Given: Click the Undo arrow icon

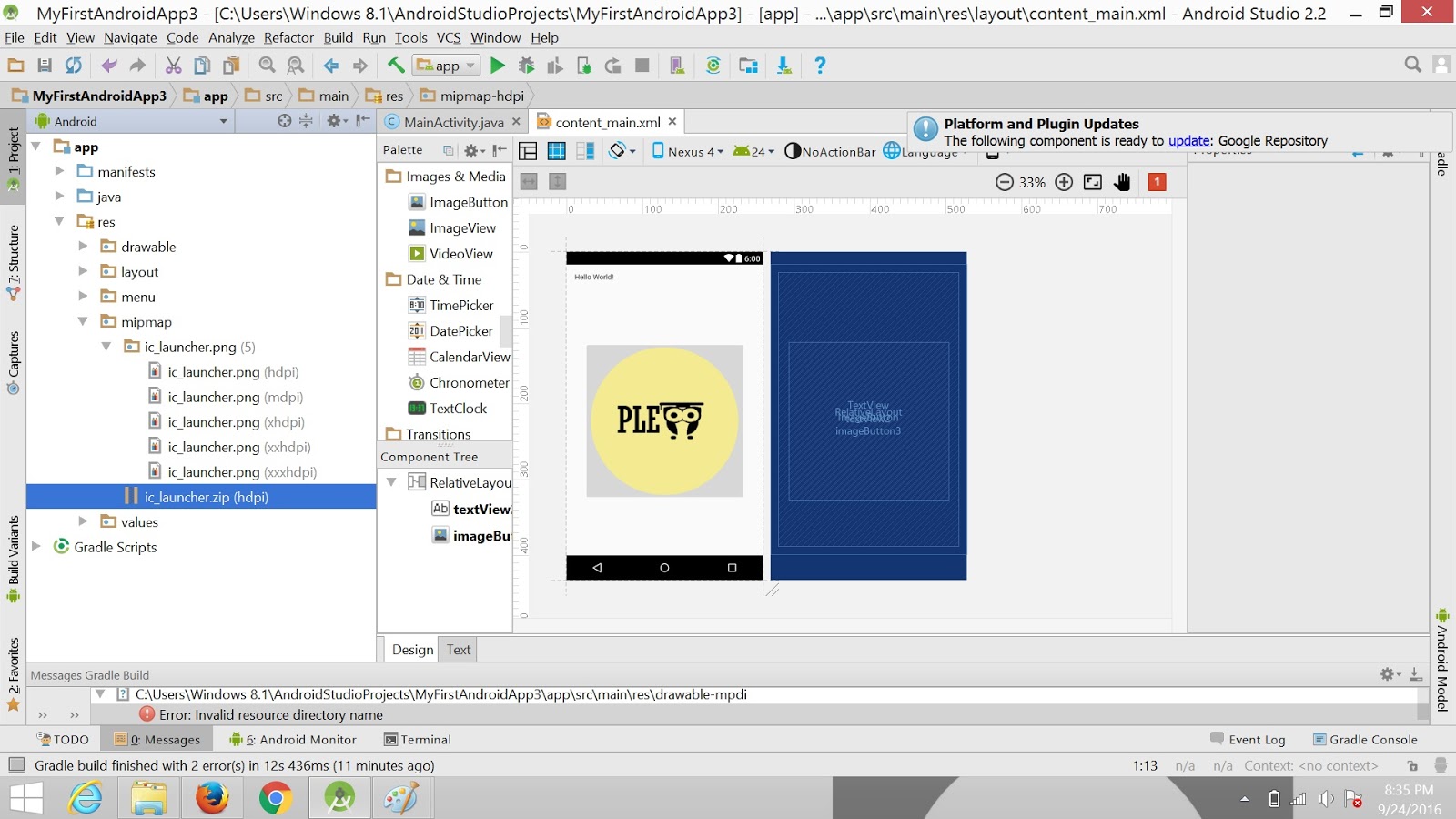Looking at the screenshot, I should [109, 66].
